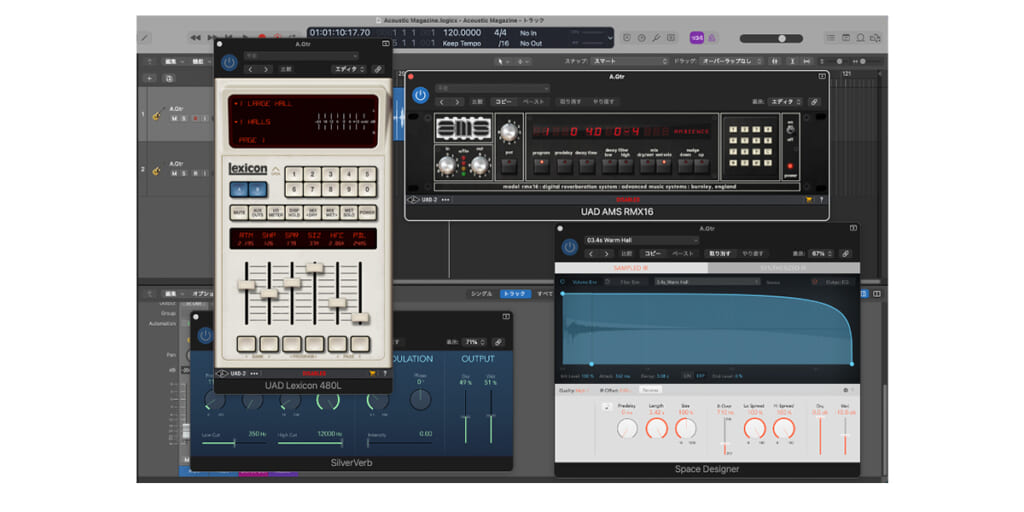1024x512 pixels.
Task: Click やり直す button in Space Designer window
Action: pyautogui.click(x=753, y=253)
